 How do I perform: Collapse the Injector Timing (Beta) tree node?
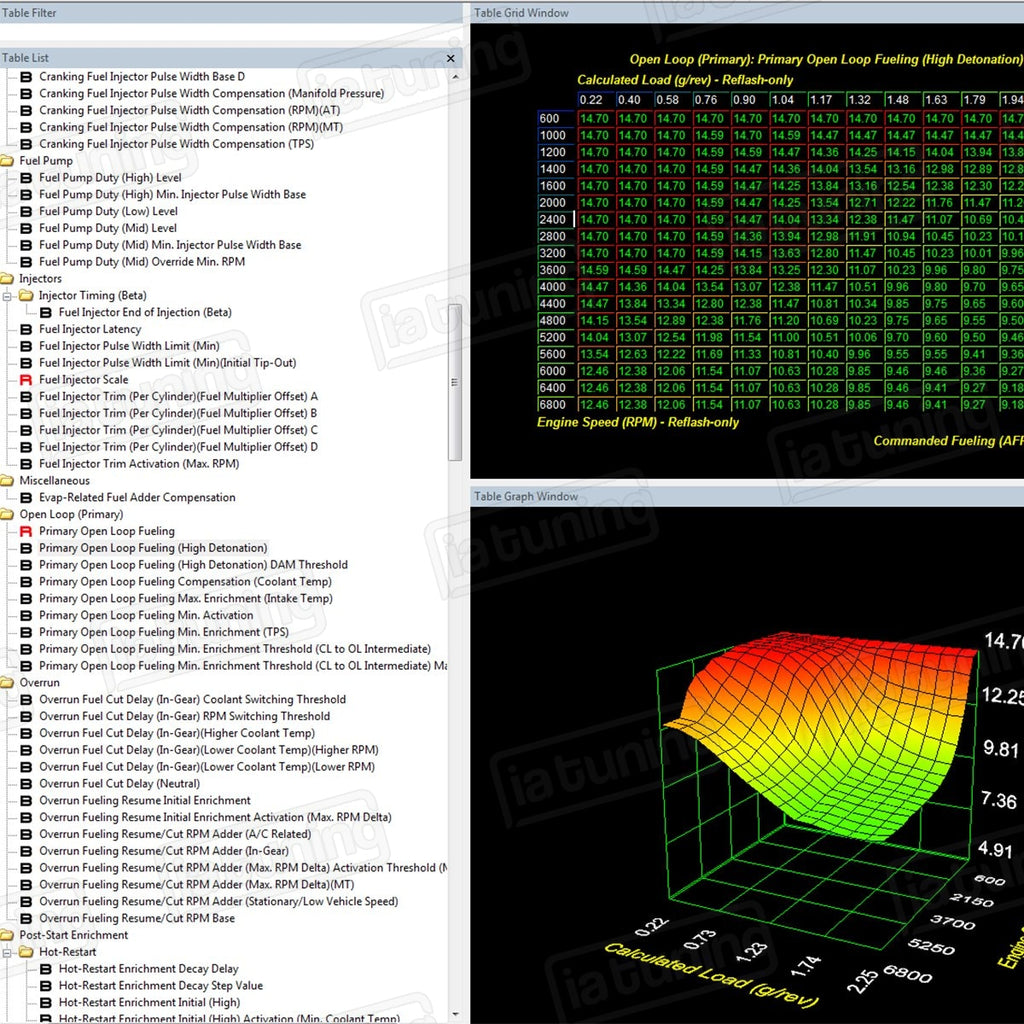[x=7, y=296]
